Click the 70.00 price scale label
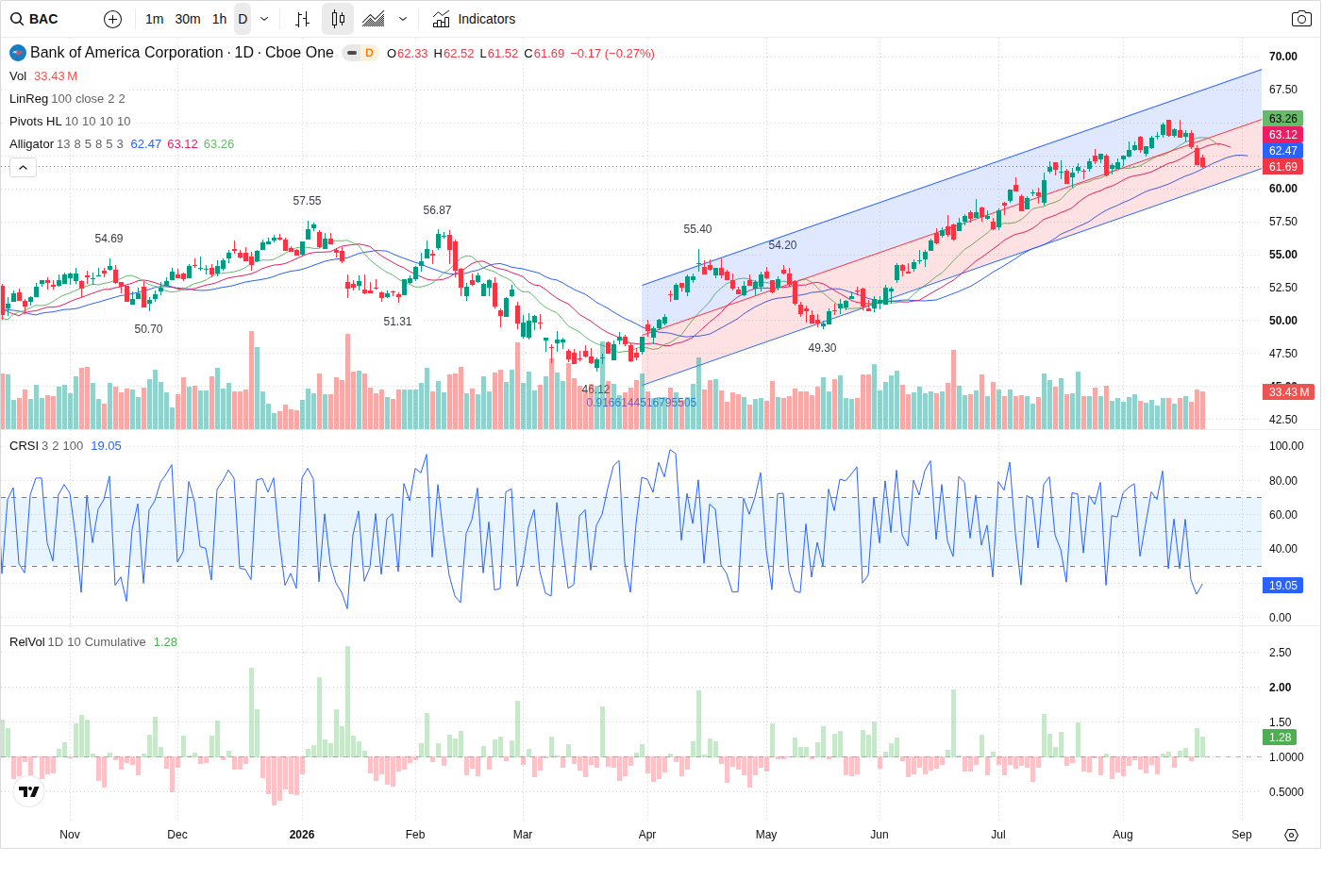Image resolution: width=1340 pixels, height=896 pixels. pyautogui.click(x=1283, y=57)
